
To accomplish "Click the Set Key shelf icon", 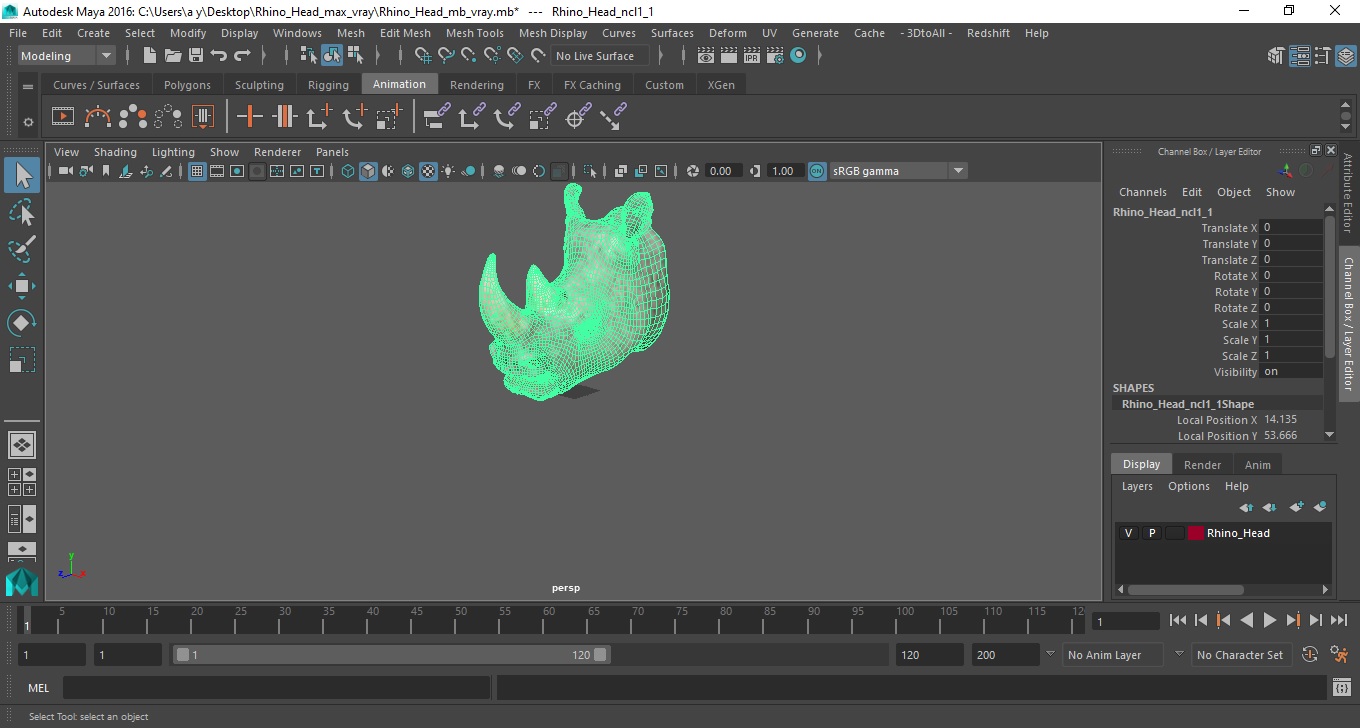I will click(250, 117).
